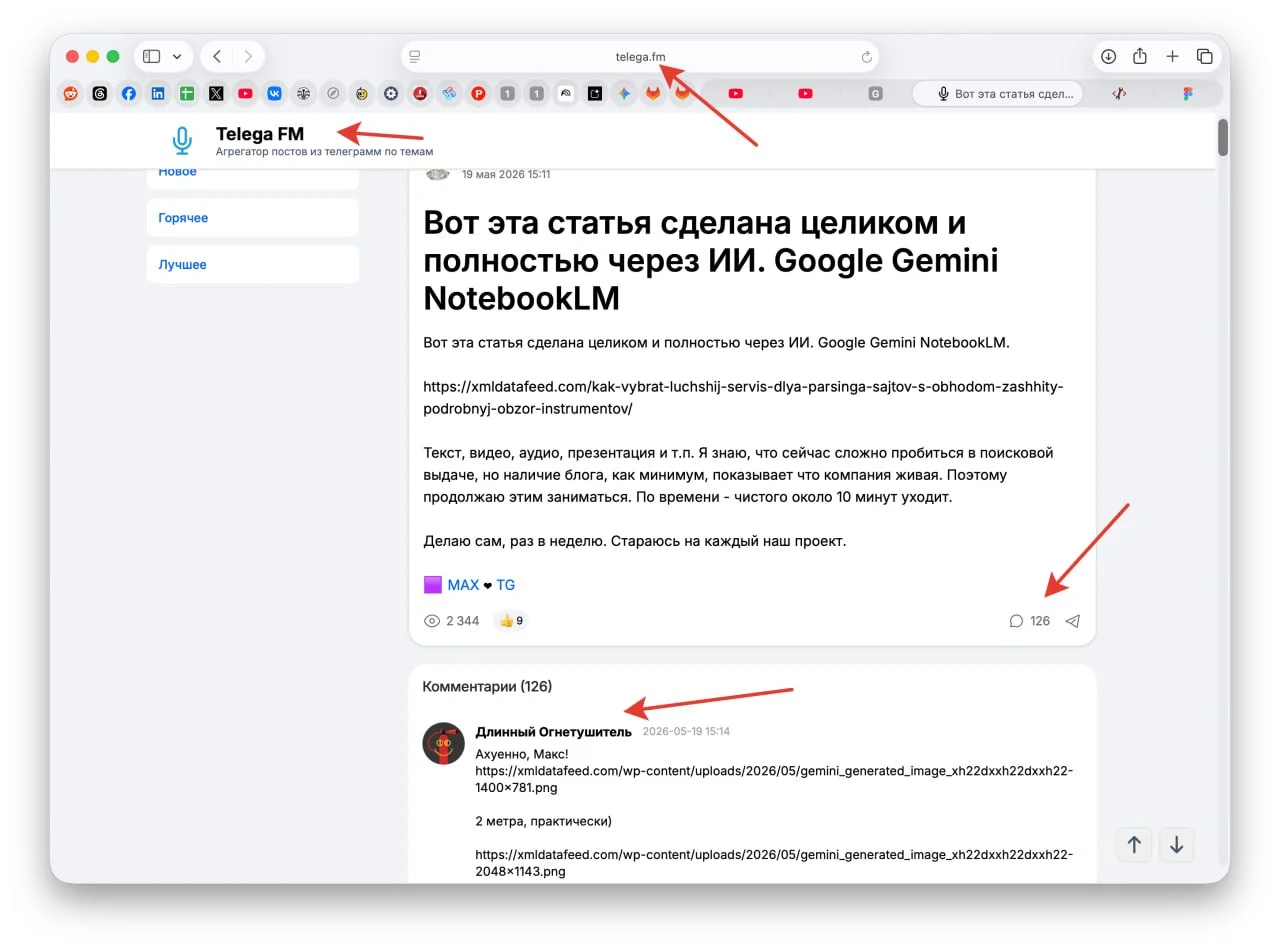Go forward with the forward arrow
The width and height of the screenshot is (1280, 949).
[x=248, y=56]
